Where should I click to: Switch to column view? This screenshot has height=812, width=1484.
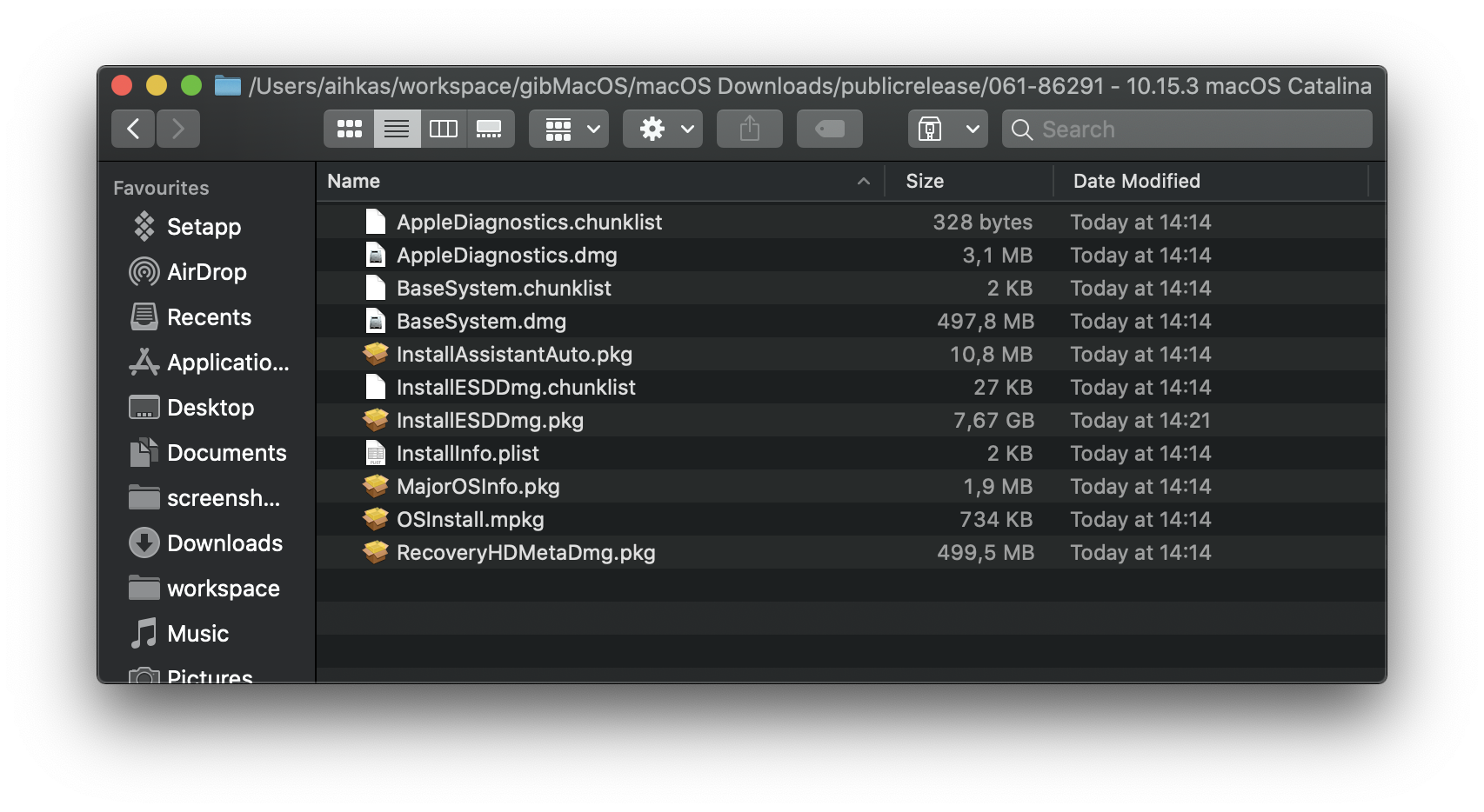tap(444, 129)
